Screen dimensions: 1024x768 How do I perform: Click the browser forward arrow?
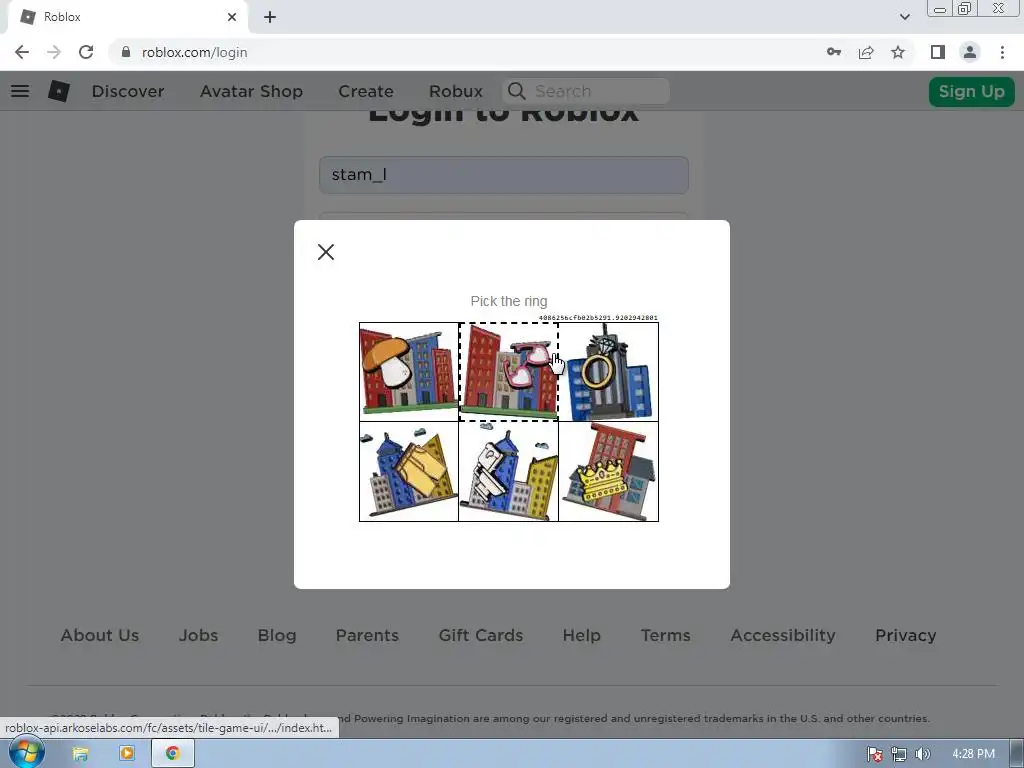pyautogui.click(x=54, y=52)
